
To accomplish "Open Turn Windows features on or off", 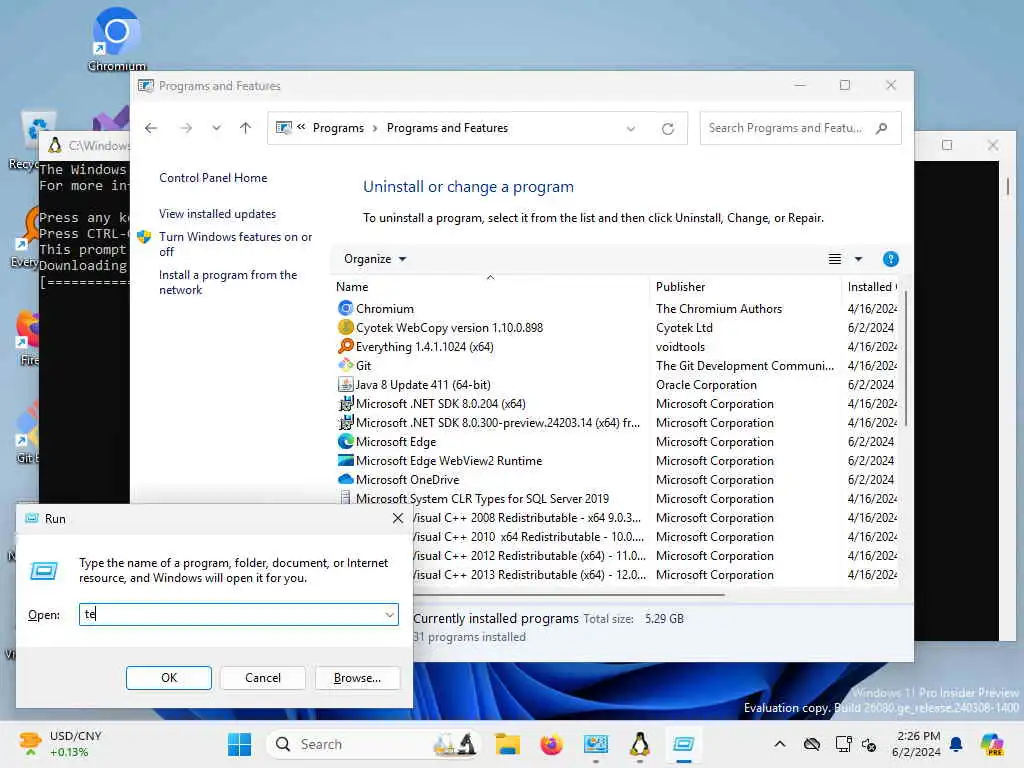I will (x=236, y=244).
